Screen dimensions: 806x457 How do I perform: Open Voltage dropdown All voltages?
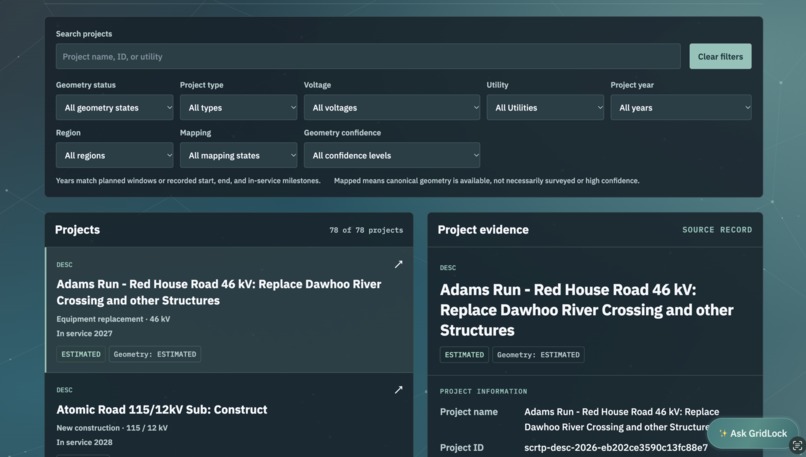(x=392, y=107)
